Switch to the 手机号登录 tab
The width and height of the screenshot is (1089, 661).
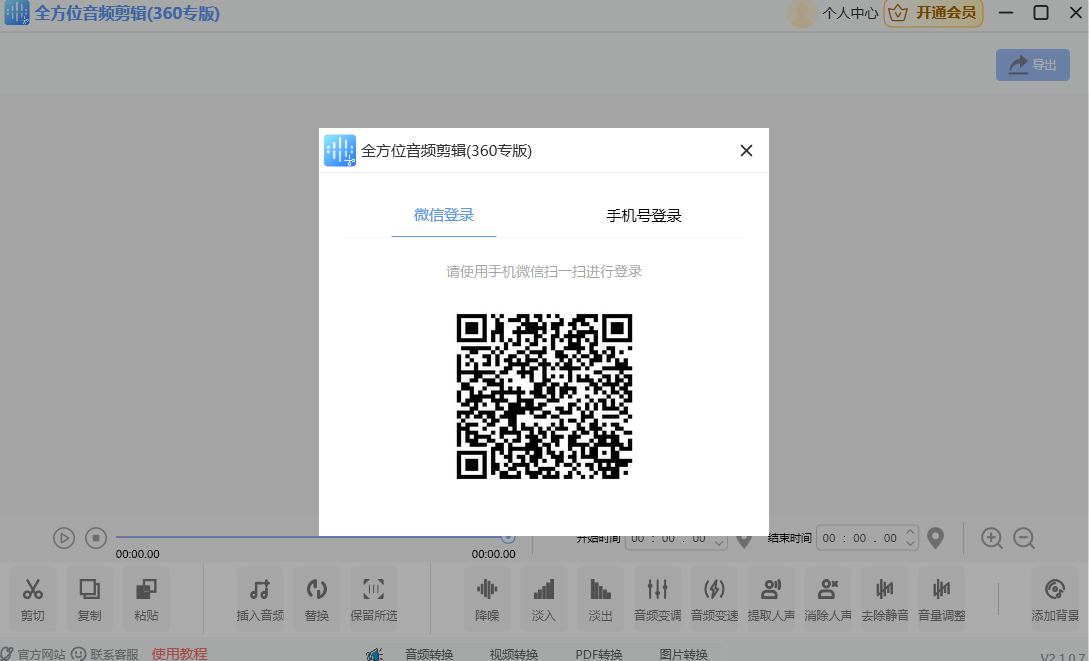tap(646, 216)
